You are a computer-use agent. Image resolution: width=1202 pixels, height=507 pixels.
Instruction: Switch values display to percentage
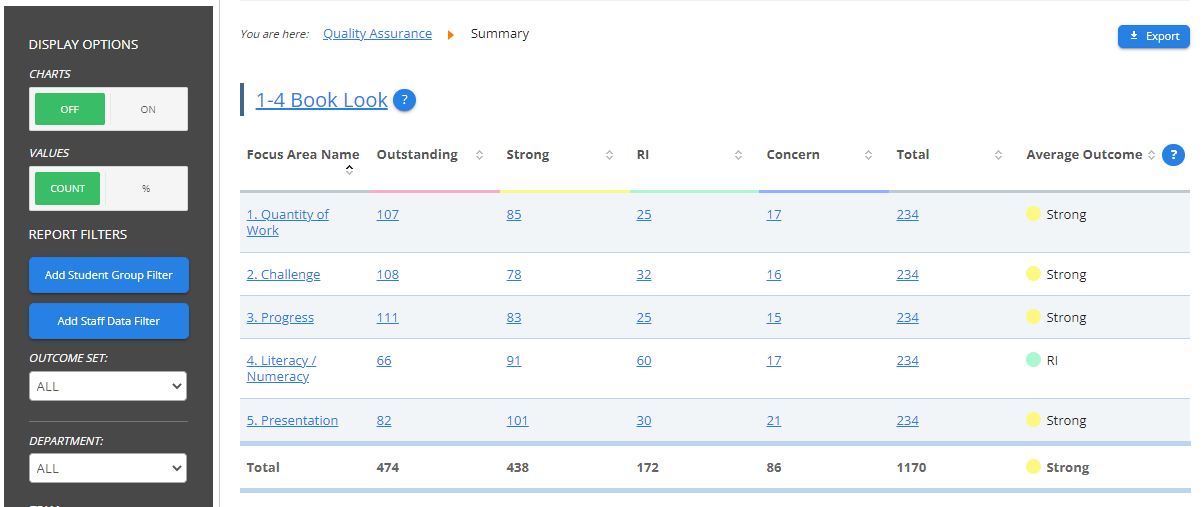click(x=146, y=189)
